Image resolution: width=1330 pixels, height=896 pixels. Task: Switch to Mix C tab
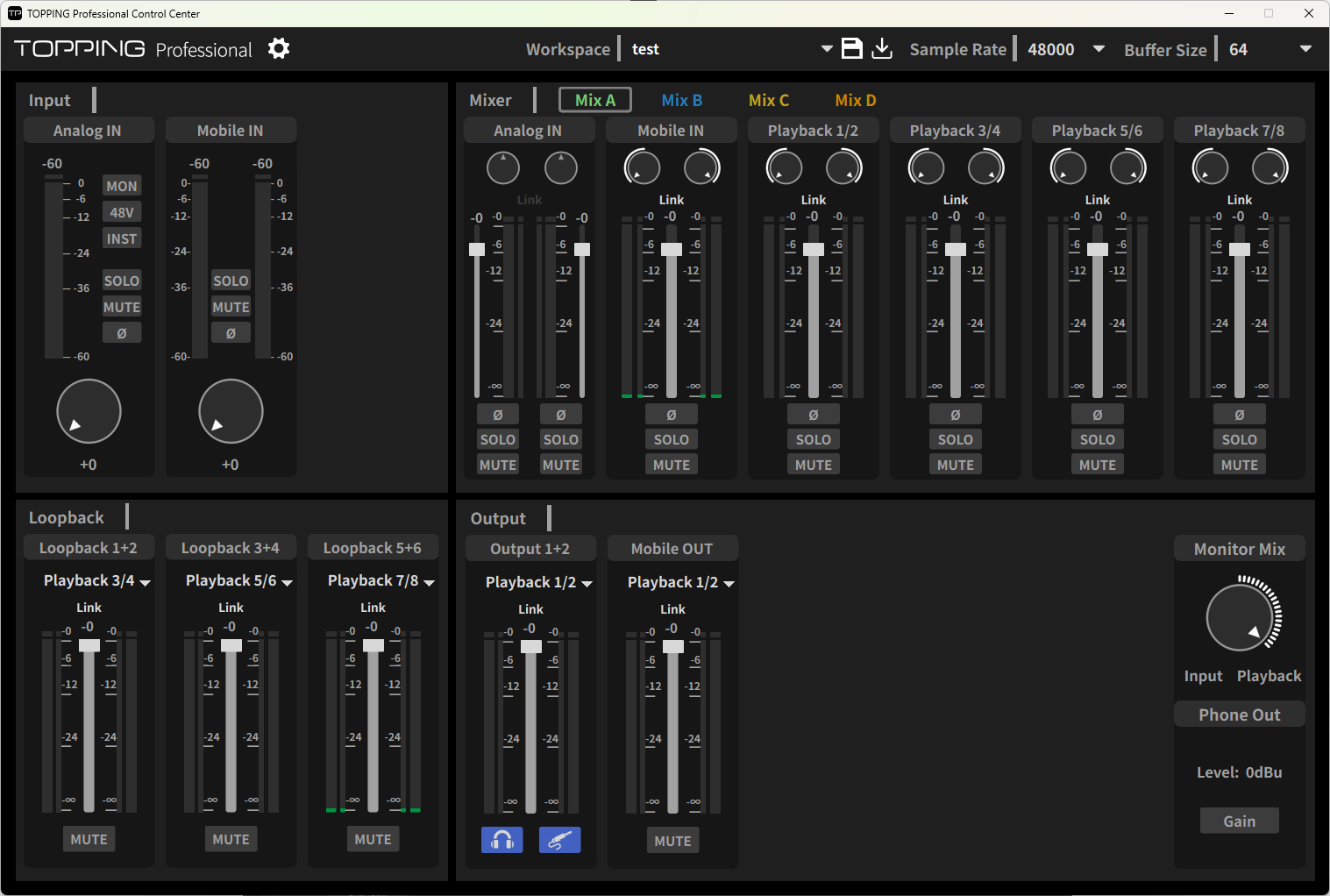coord(769,100)
